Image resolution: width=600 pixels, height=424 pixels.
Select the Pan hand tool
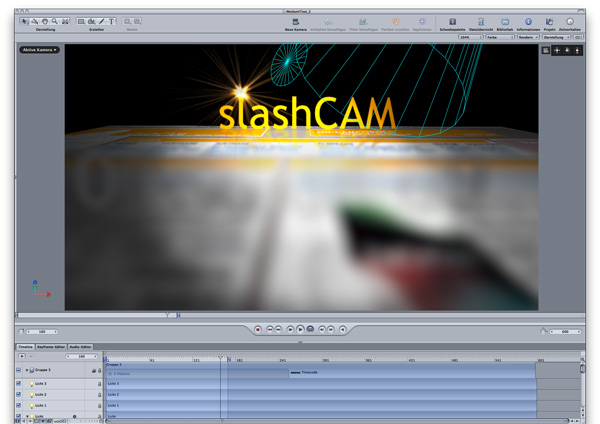point(45,21)
